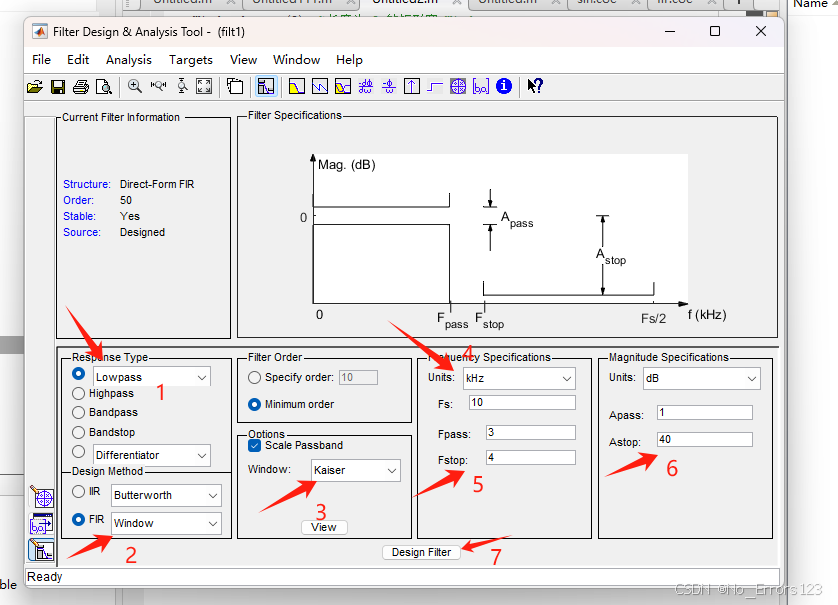This screenshot has width=838, height=605.
Task: Edit the Astop value field
Action: [704, 439]
